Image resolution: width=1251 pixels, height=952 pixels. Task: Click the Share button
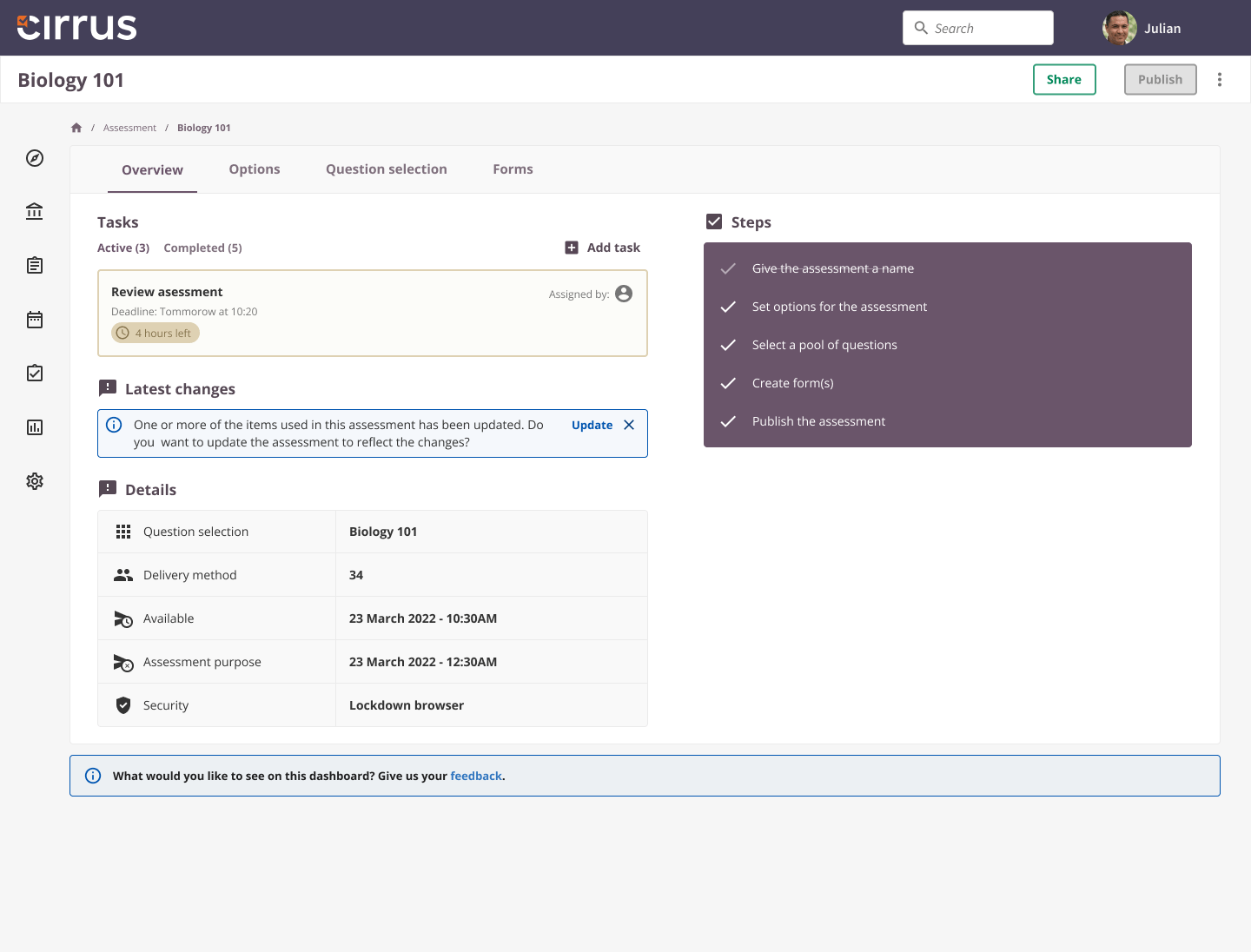[1064, 79]
